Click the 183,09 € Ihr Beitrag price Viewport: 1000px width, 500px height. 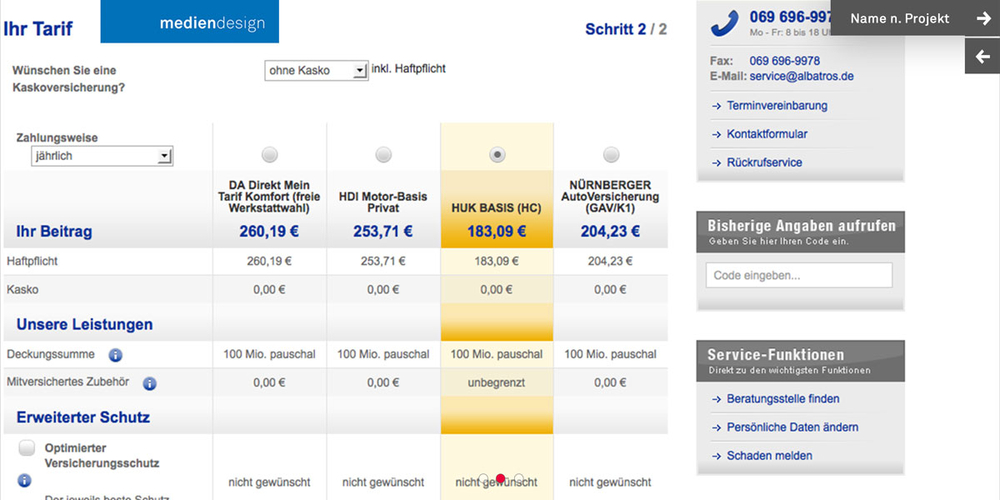point(497,232)
